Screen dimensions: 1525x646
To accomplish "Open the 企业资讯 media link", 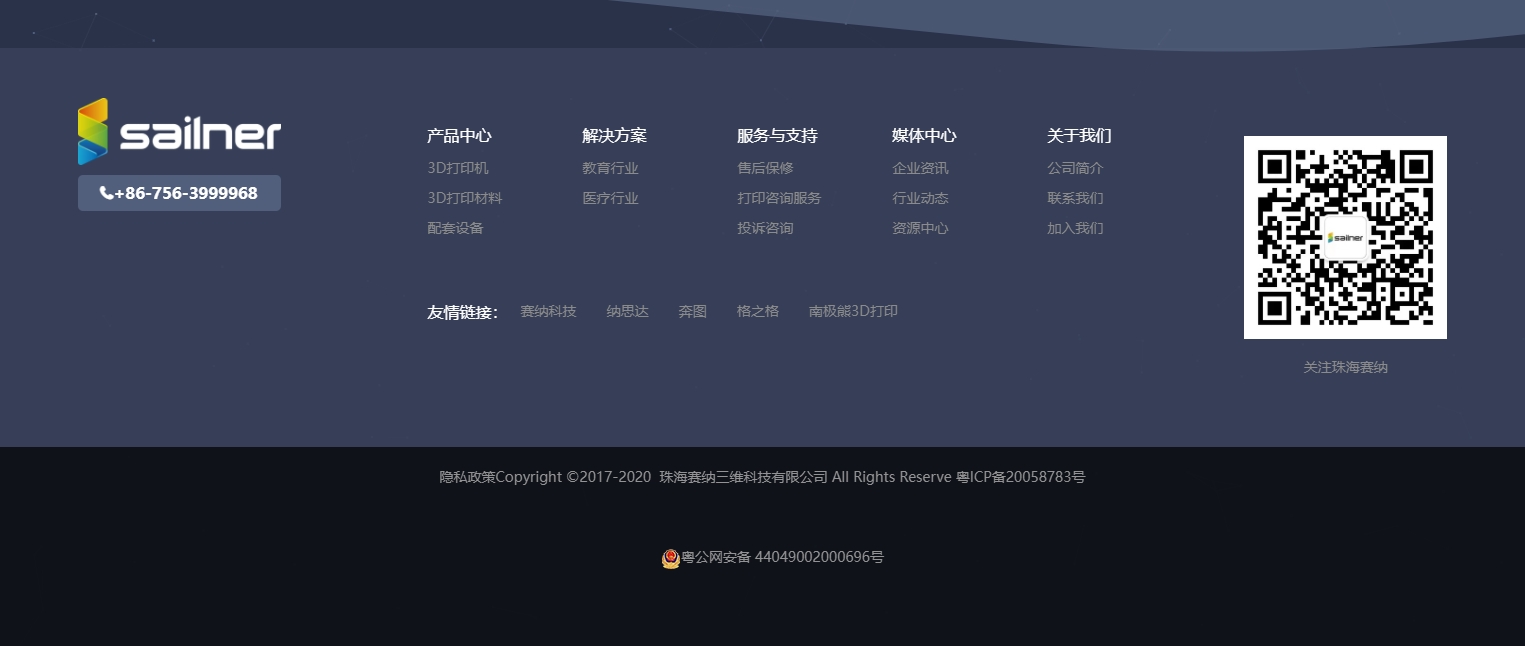I will click(920, 168).
